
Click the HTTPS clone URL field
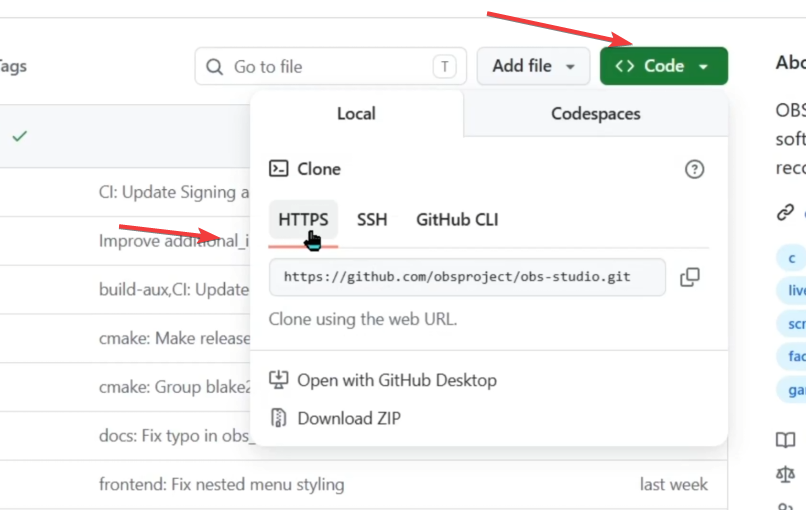[467, 277]
